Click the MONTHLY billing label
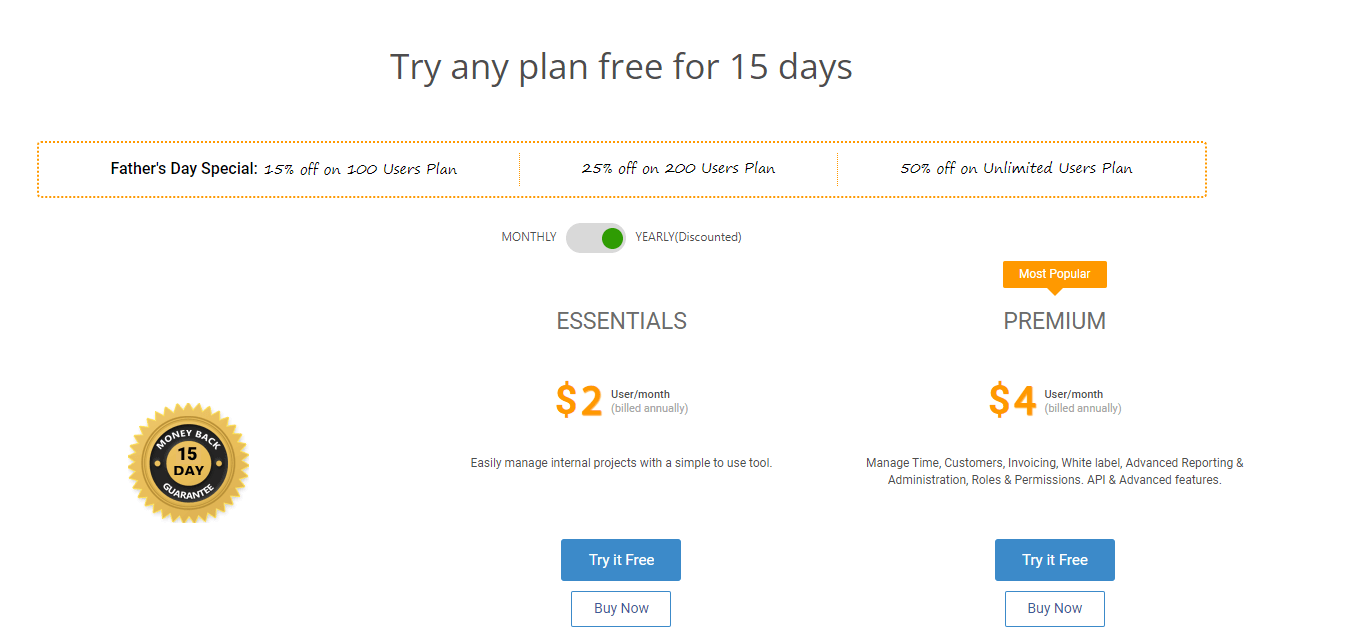This screenshot has height=636, width=1352. [x=529, y=238]
